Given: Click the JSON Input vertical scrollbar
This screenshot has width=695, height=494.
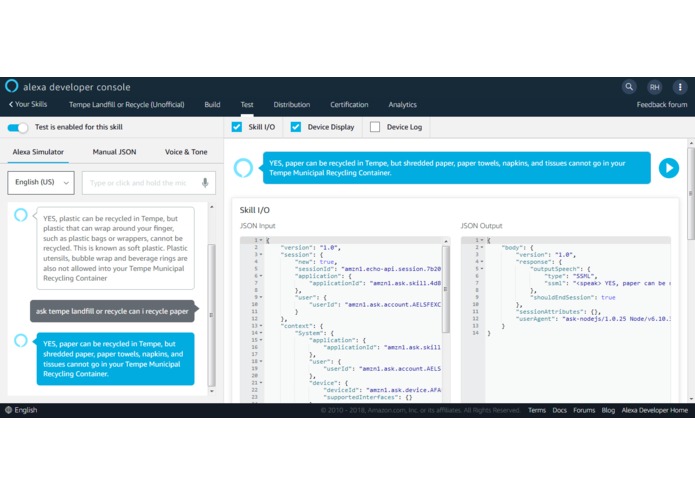Looking at the screenshot, I should coord(445,289).
